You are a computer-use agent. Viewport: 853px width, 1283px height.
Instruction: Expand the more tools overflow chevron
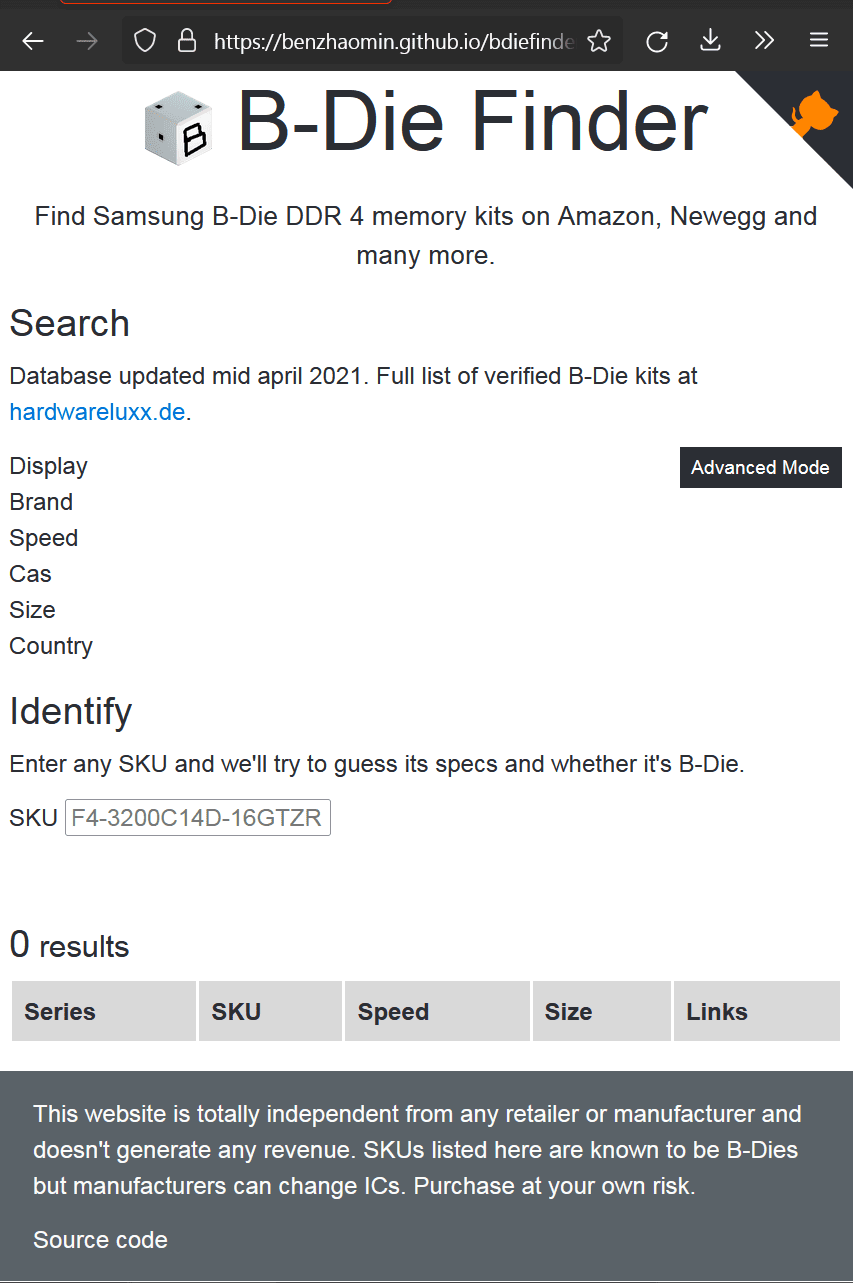[x=764, y=41]
